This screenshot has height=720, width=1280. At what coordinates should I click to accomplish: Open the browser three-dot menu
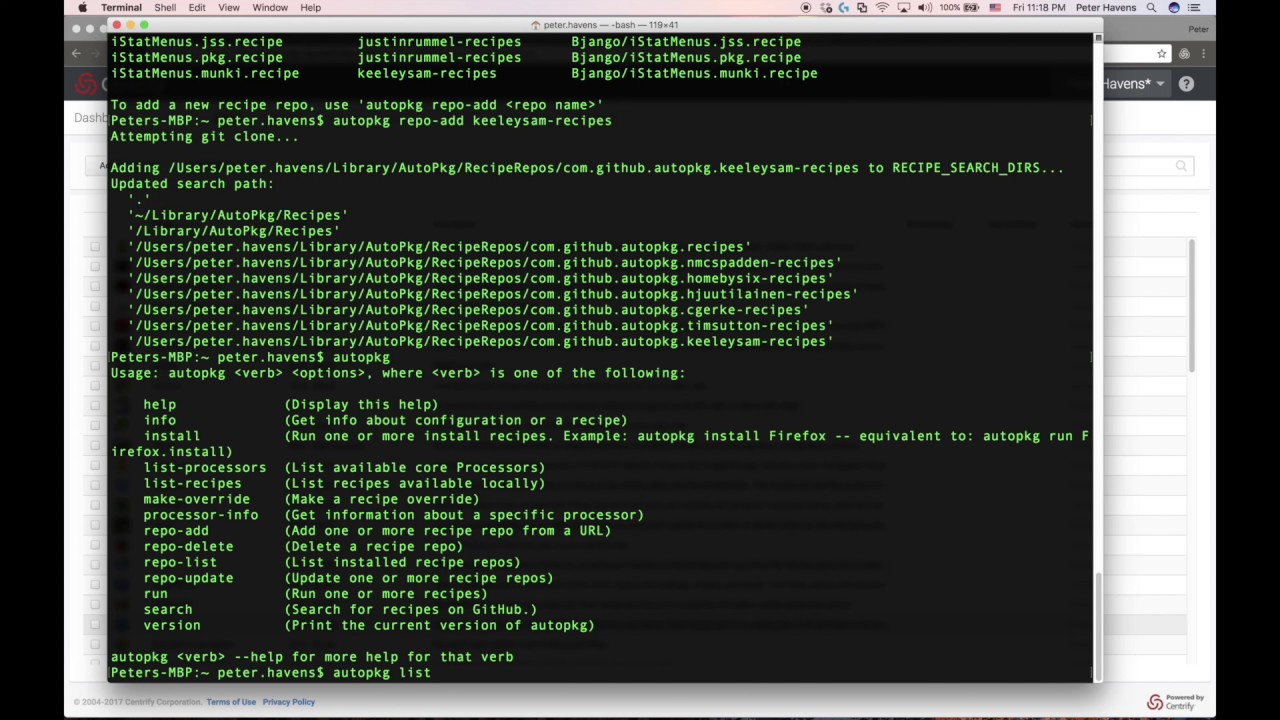click(x=1203, y=53)
